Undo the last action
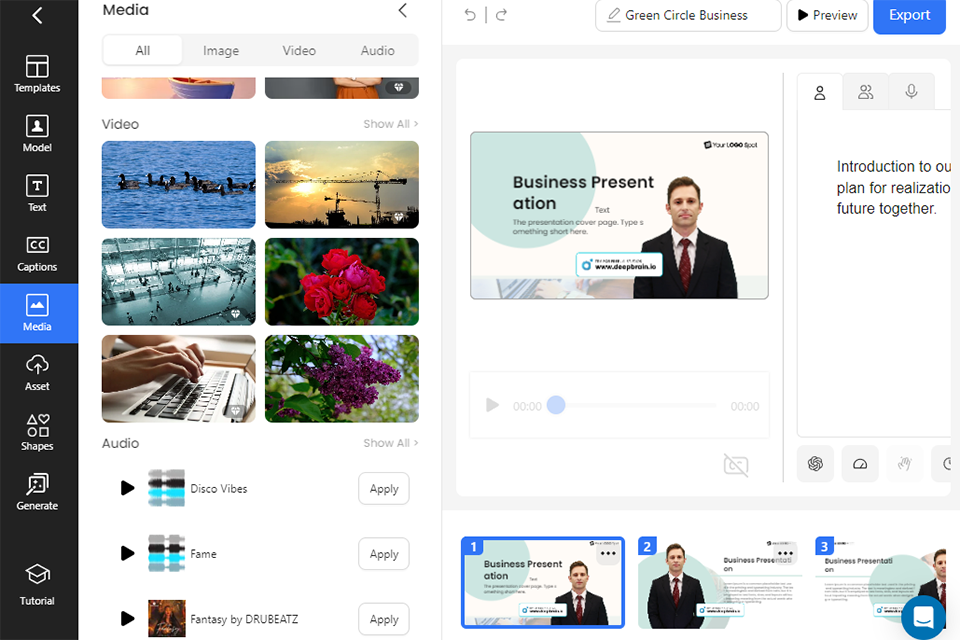960x640 pixels. tap(470, 15)
